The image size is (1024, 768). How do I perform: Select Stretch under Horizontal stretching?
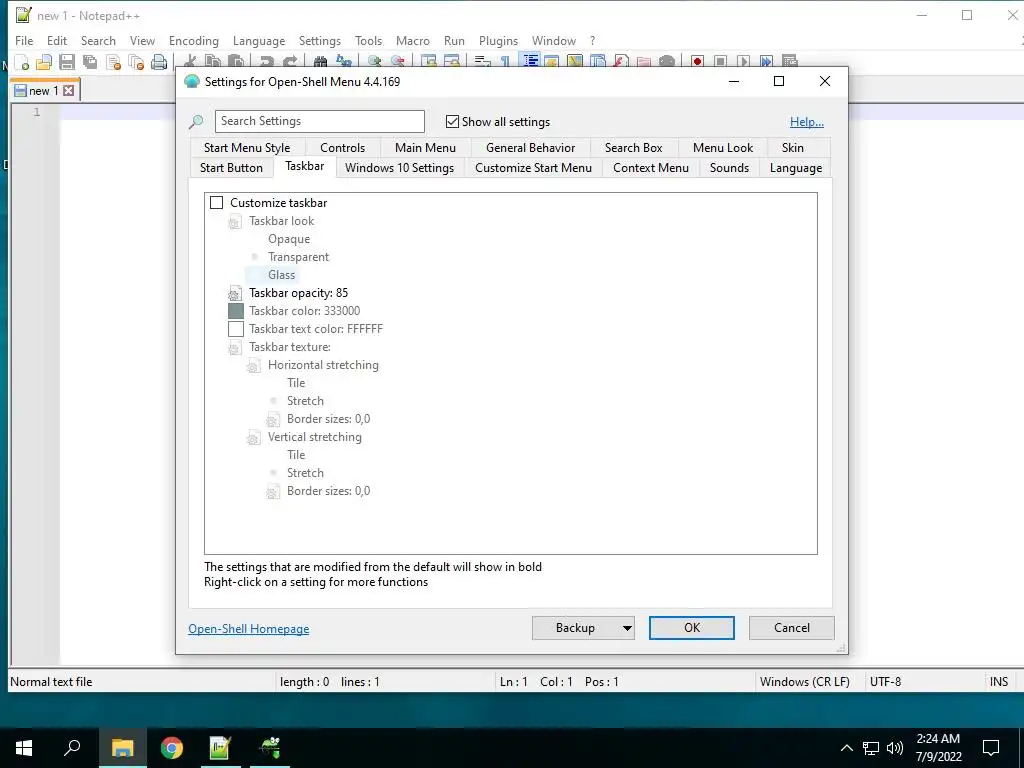[x=305, y=401]
